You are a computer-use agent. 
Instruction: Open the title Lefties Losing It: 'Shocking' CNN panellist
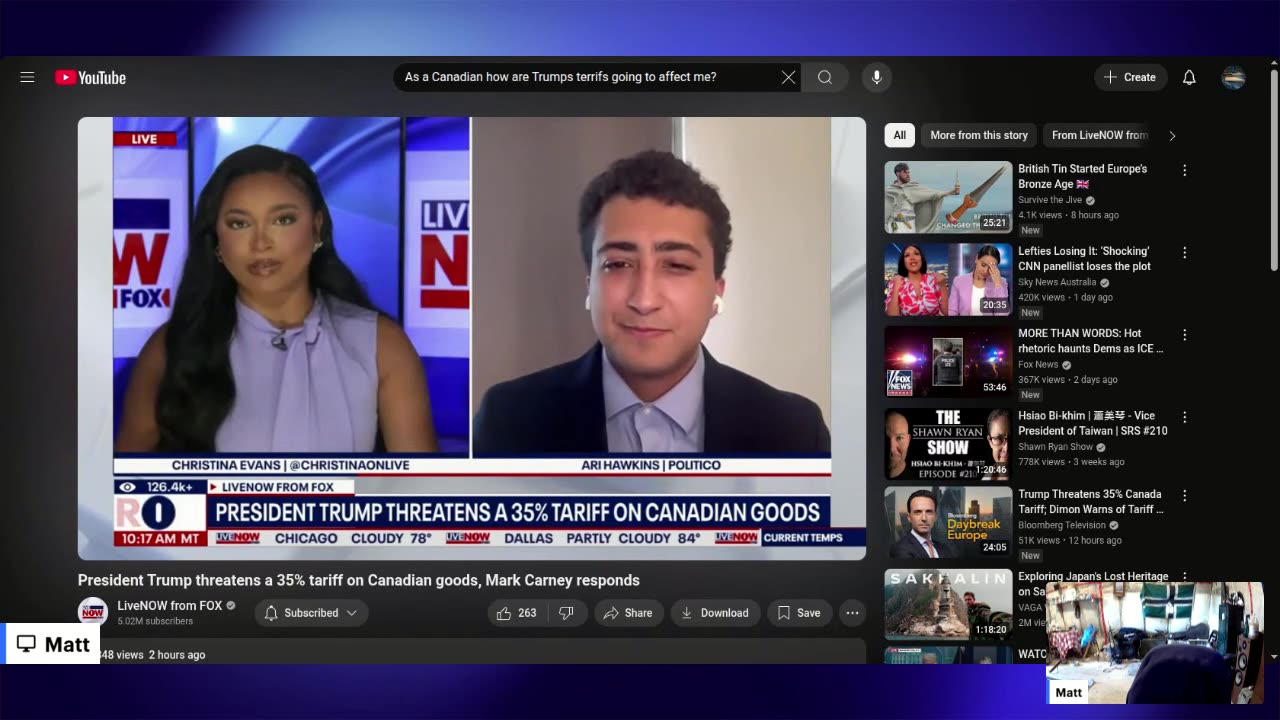coord(1084,258)
